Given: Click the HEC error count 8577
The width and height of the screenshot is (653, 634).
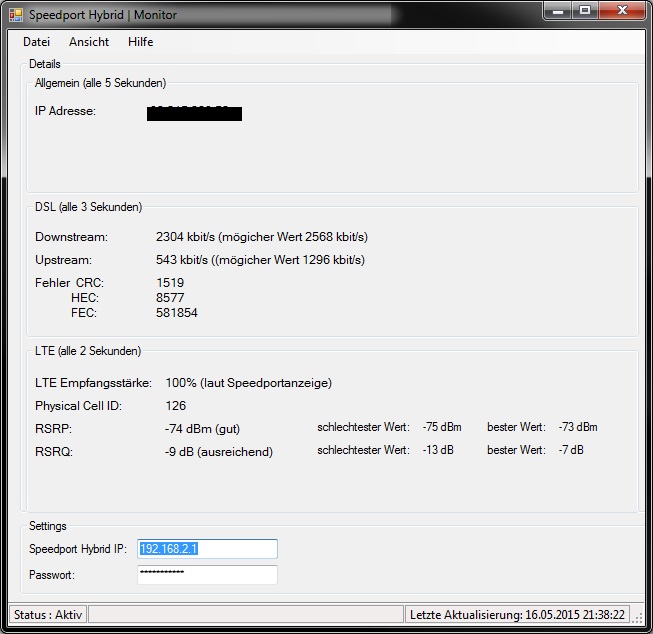Looking at the screenshot, I should click(170, 297).
